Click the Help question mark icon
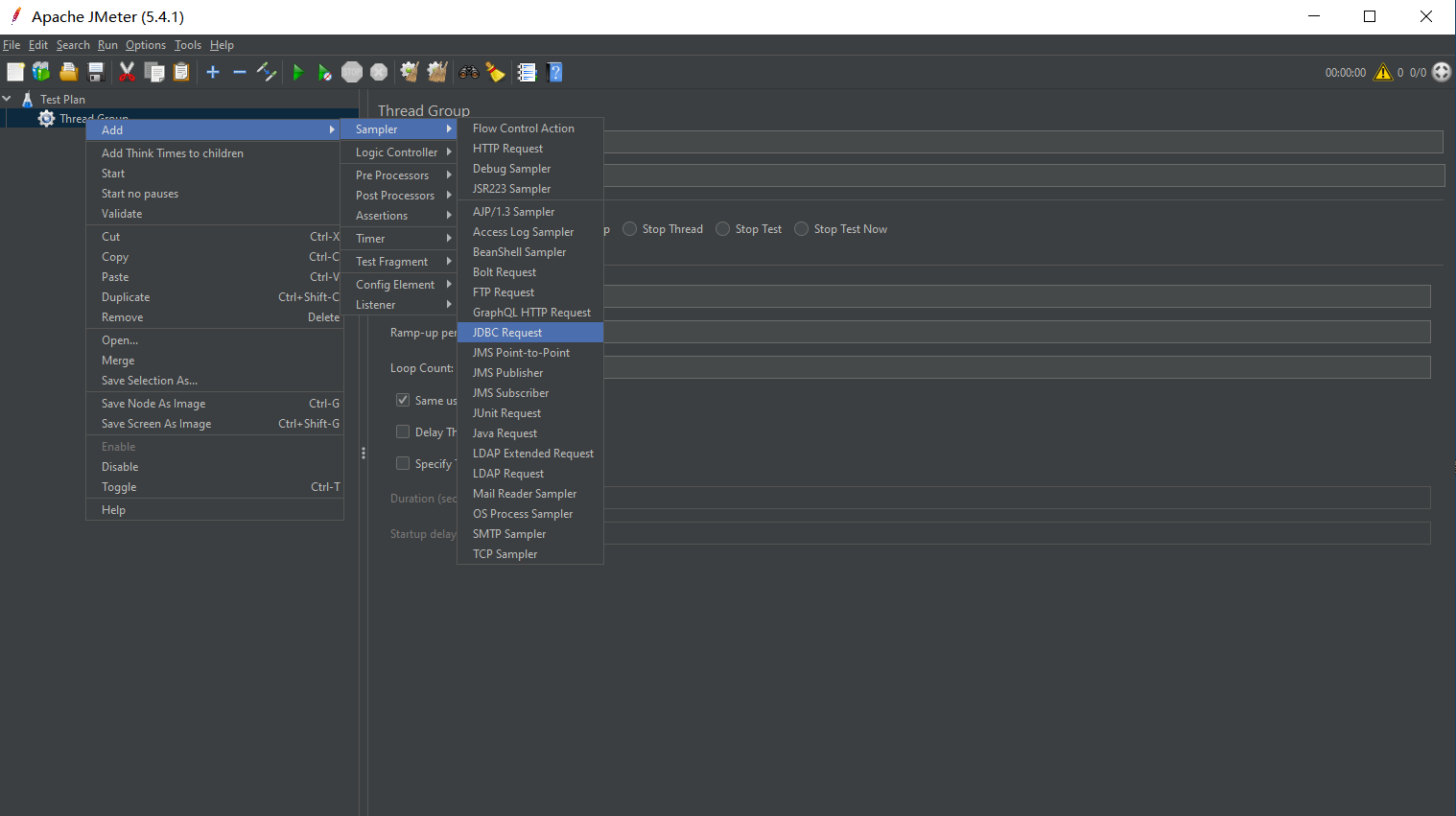1456x816 pixels. pos(554,72)
